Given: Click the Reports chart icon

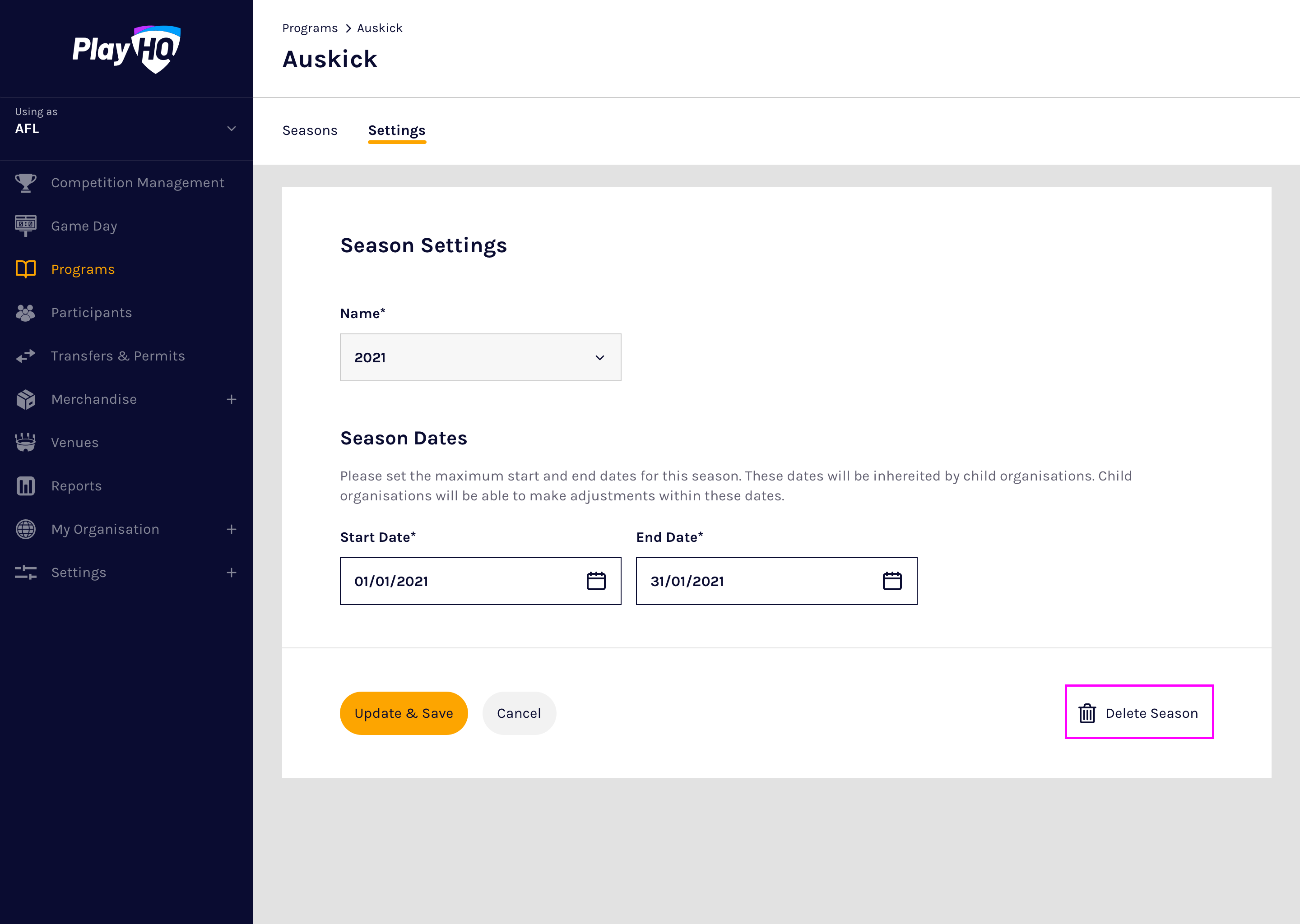Looking at the screenshot, I should coord(26,486).
